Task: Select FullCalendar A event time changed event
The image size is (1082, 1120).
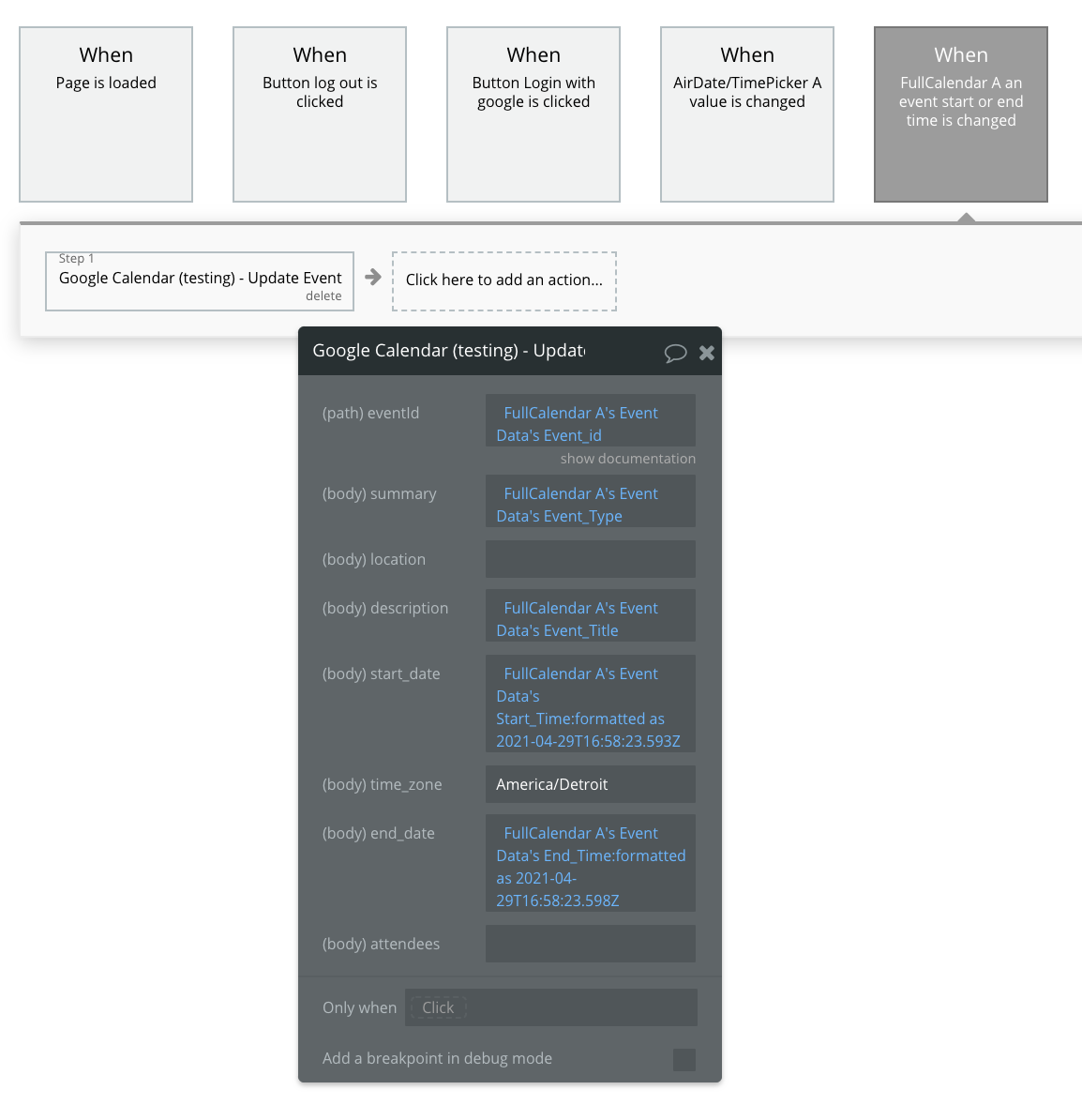Action: [961, 114]
